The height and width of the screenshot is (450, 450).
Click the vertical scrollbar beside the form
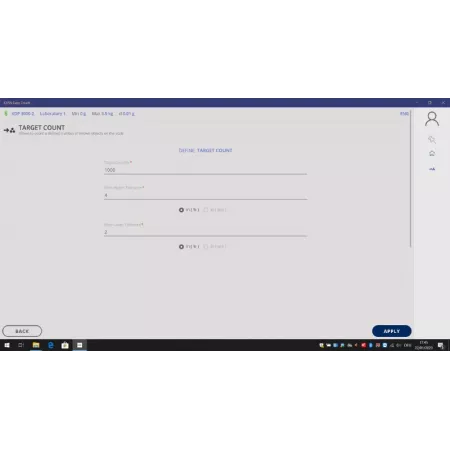410,179
